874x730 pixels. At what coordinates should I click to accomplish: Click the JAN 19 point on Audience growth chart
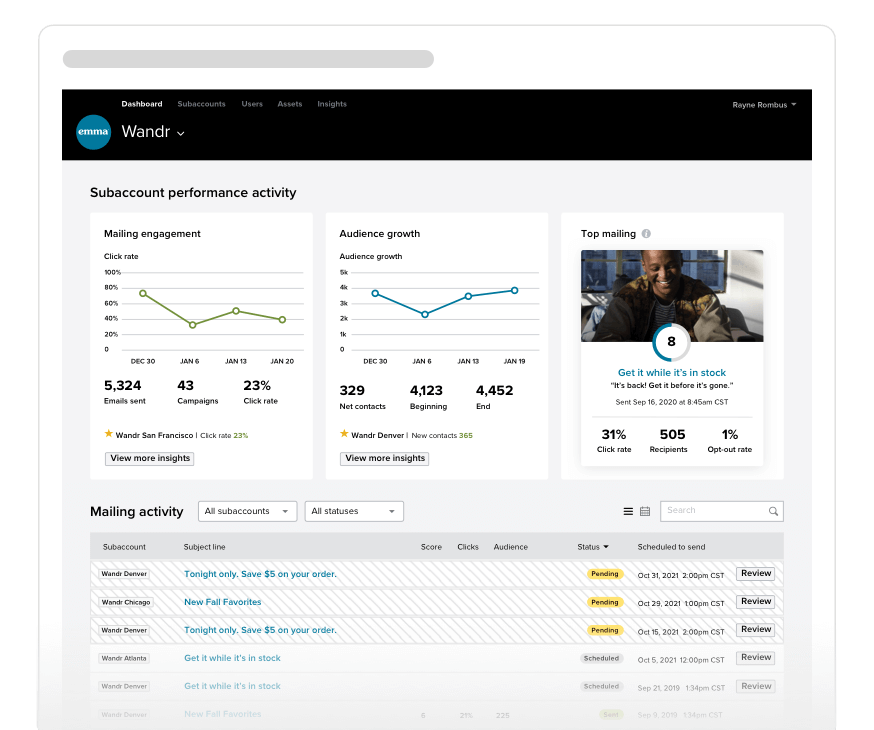[514, 290]
